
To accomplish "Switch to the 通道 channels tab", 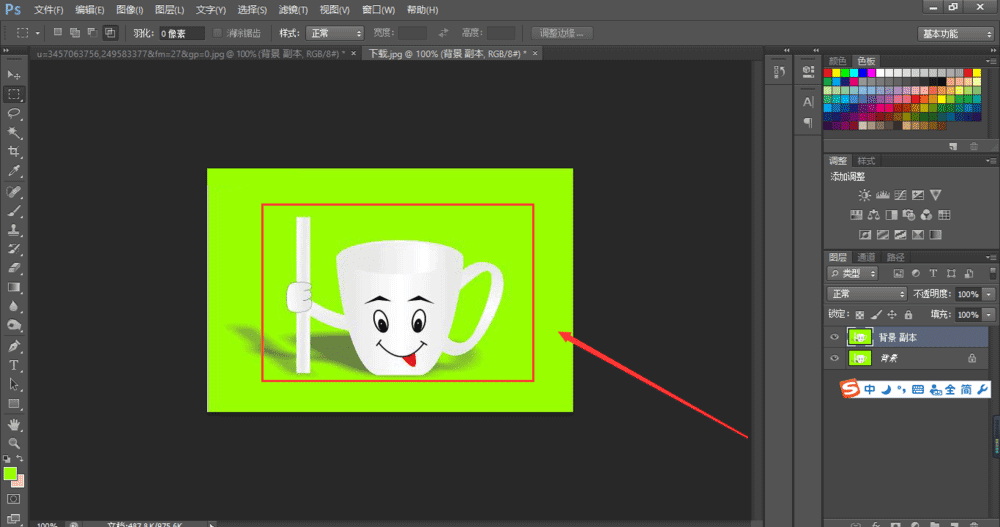I will [x=866, y=257].
